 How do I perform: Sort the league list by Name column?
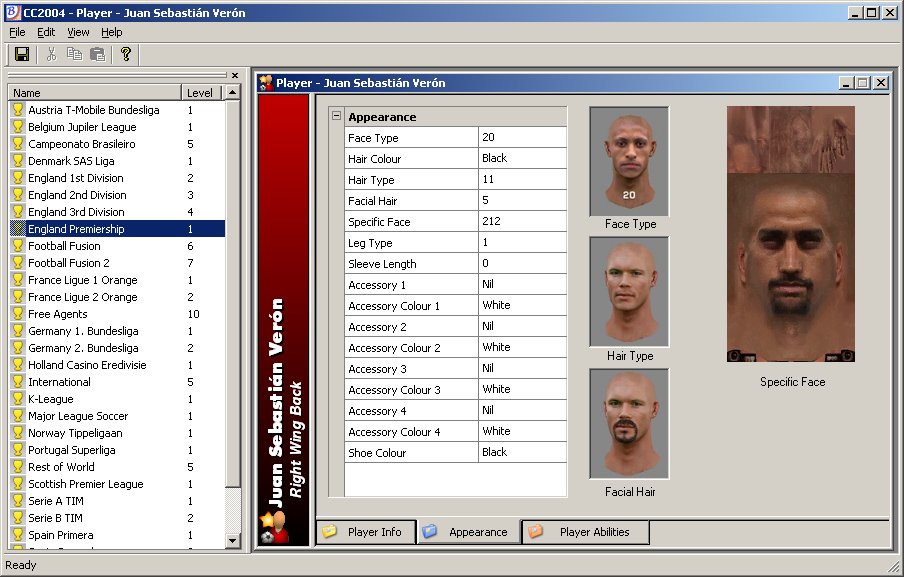pyautogui.click(x=95, y=93)
